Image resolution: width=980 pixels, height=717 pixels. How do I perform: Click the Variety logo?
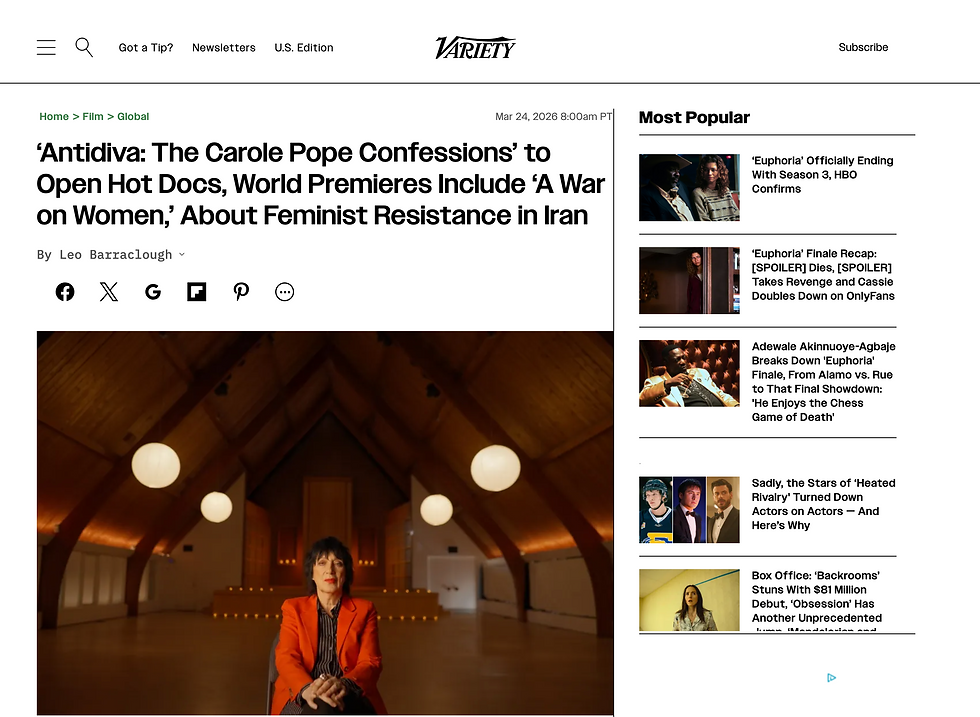pyautogui.click(x=475, y=48)
